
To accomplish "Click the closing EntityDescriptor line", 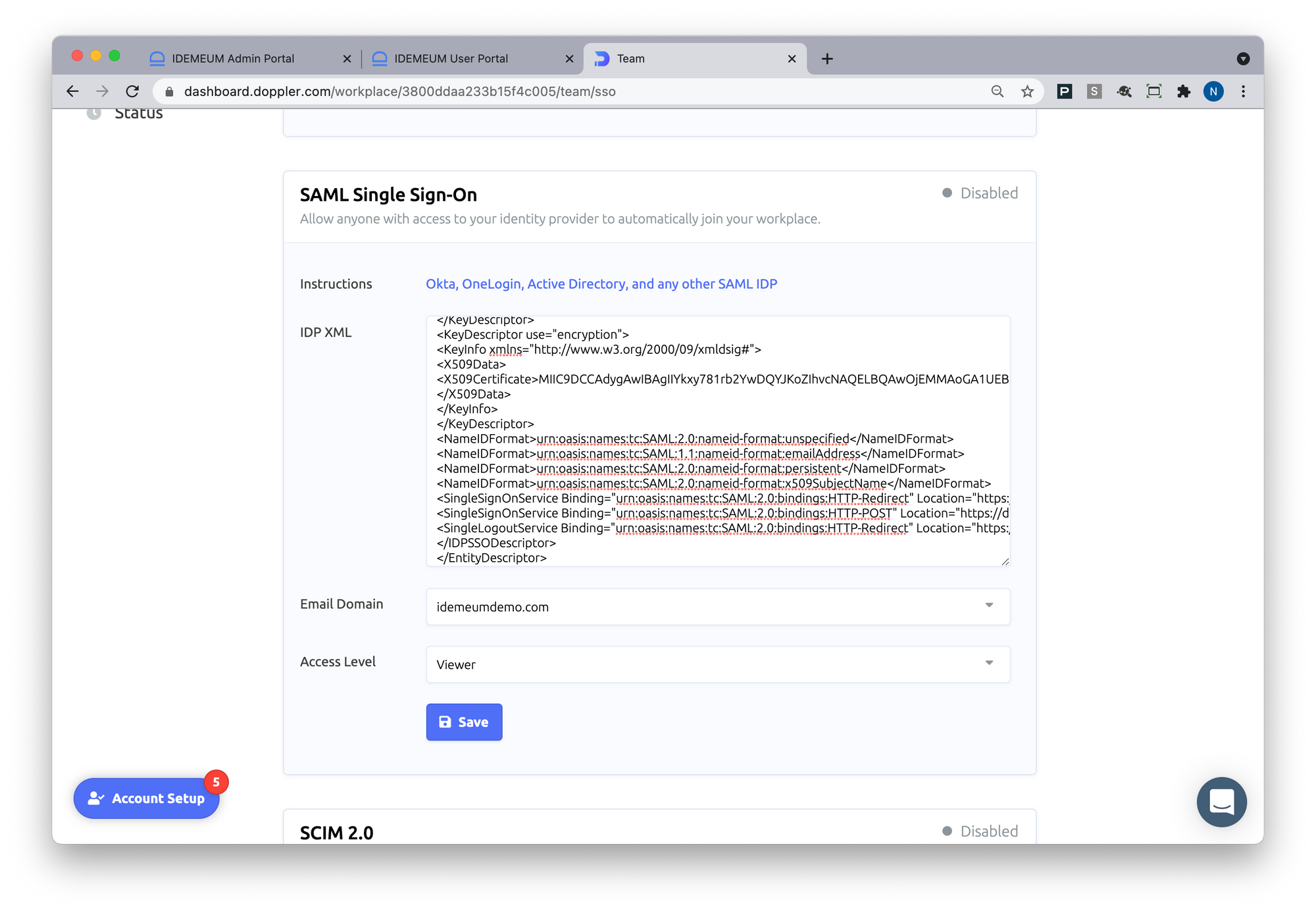I will (492, 558).
